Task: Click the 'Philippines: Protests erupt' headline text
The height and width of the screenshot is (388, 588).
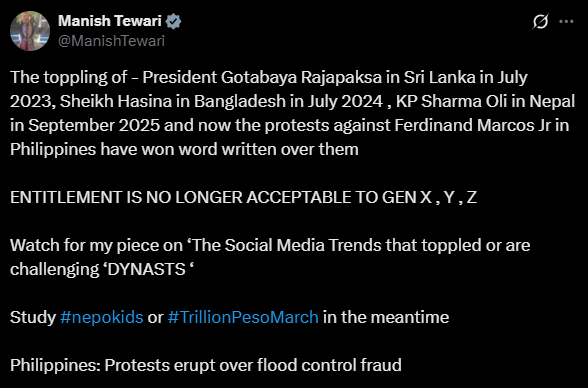Action: pos(206,365)
